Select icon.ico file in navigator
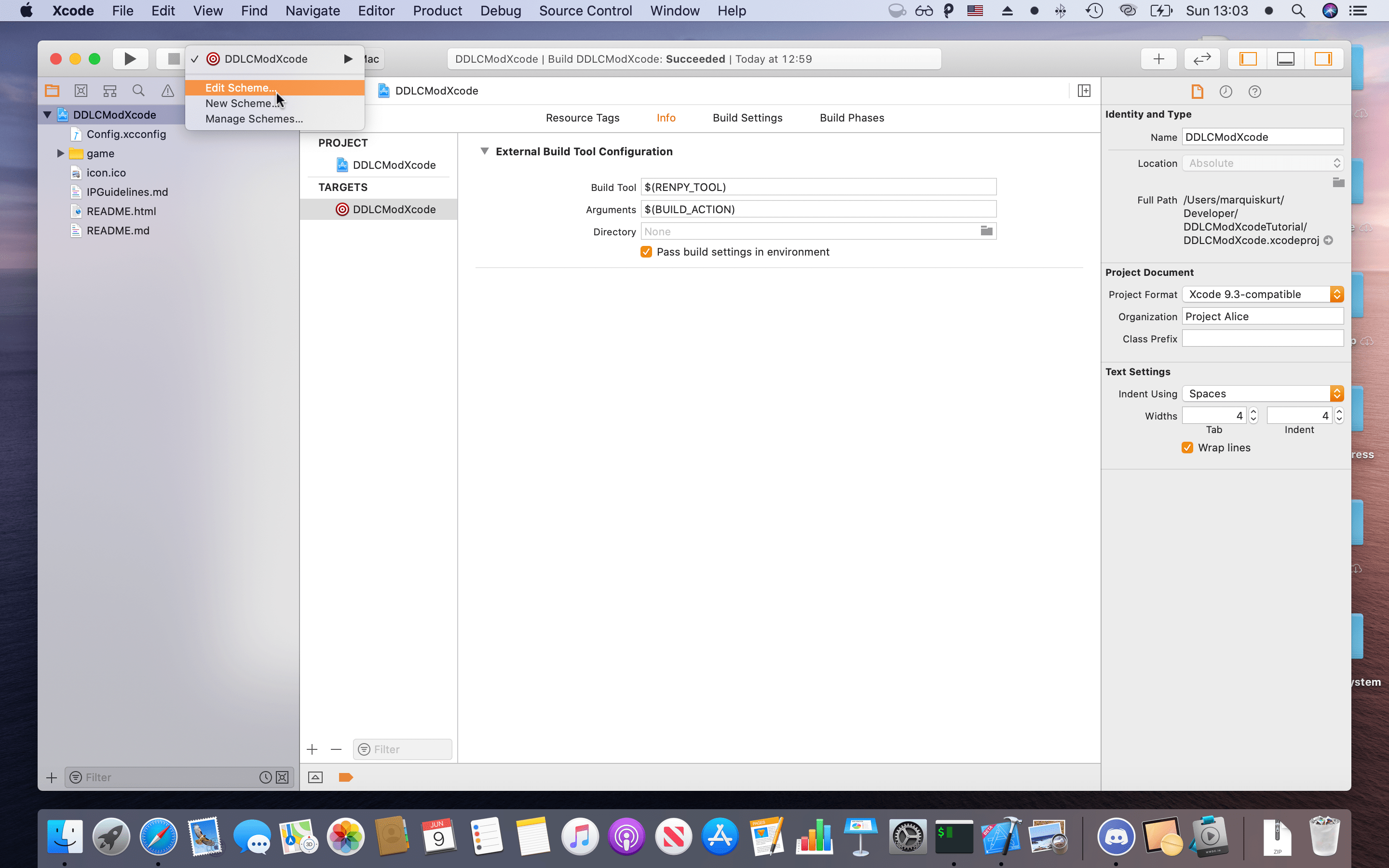The image size is (1389, 868). (x=106, y=172)
